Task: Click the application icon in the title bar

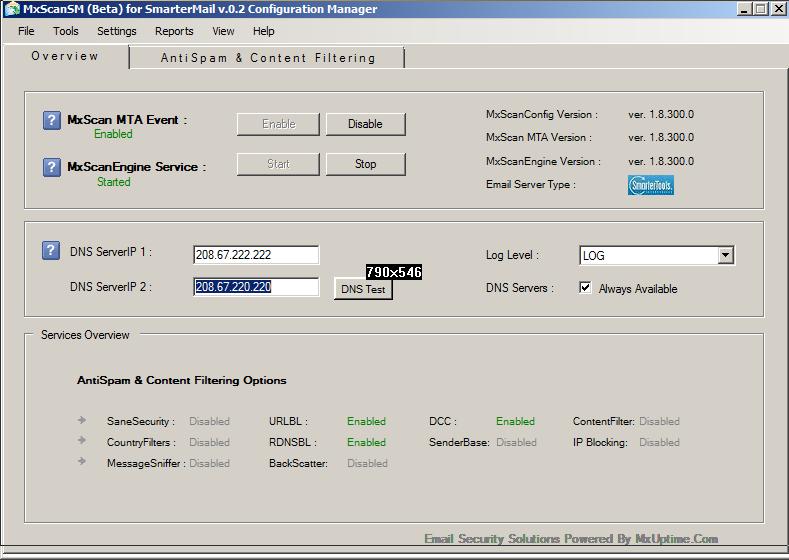Action: click(x=11, y=9)
